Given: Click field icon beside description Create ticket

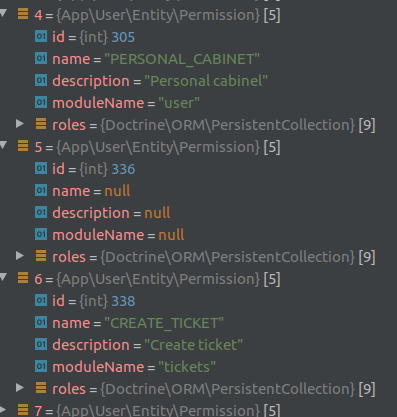Looking at the screenshot, I should coord(41,344).
